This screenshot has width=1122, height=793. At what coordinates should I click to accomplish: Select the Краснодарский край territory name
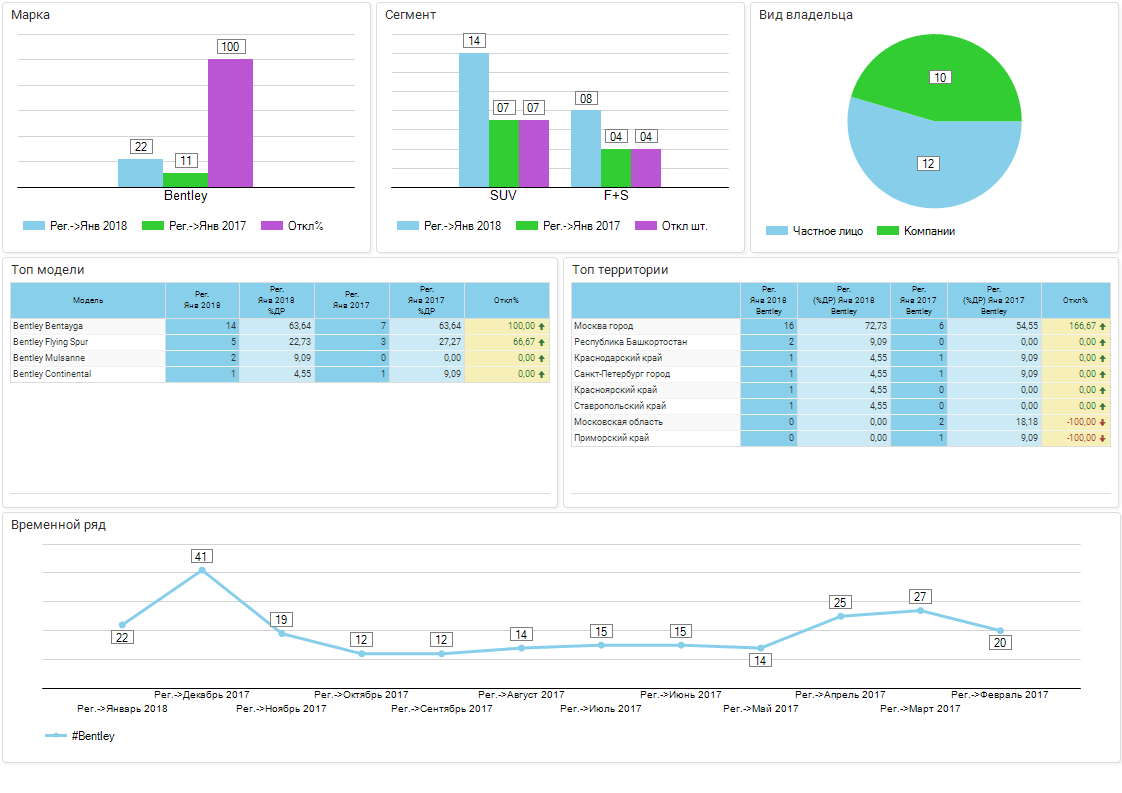click(618, 358)
